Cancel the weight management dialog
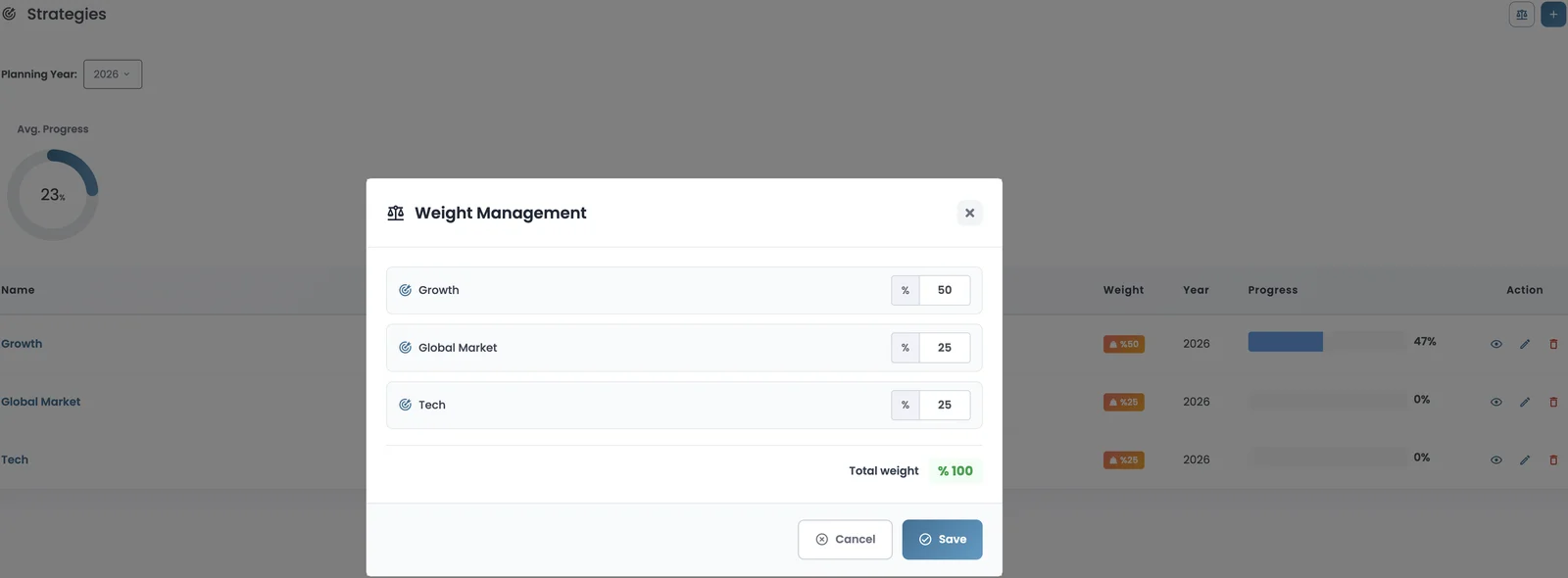This screenshot has height=578, width=1568. pos(845,539)
